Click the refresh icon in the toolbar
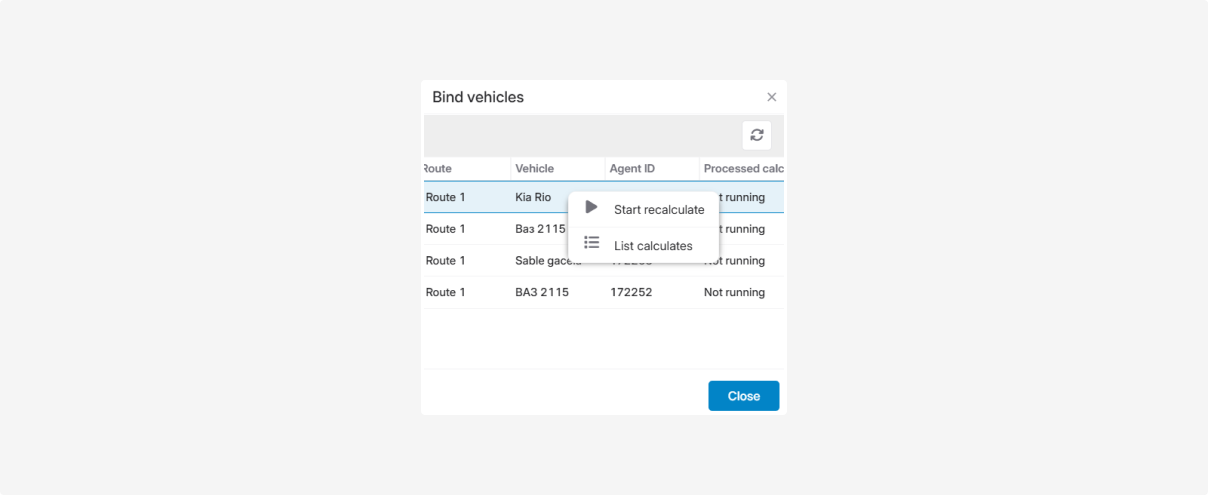The width and height of the screenshot is (1208, 495). pyautogui.click(x=756, y=135)
